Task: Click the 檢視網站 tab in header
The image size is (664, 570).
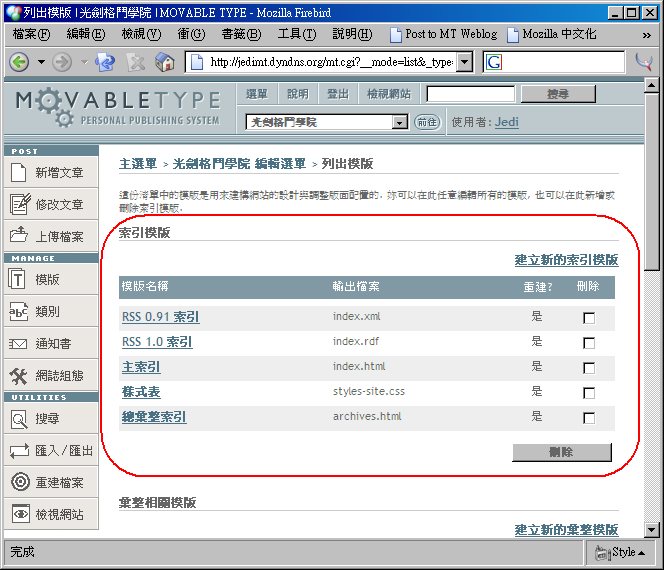Action: click(x=389, y=94)
